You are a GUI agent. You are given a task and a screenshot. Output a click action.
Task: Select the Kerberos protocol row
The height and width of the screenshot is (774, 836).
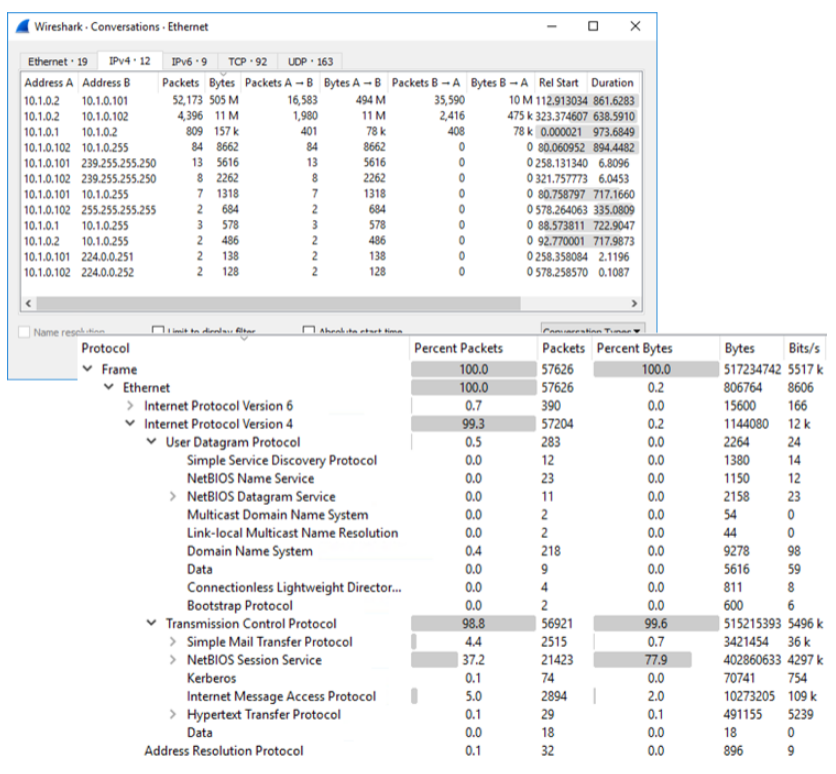tap(452, 678)
